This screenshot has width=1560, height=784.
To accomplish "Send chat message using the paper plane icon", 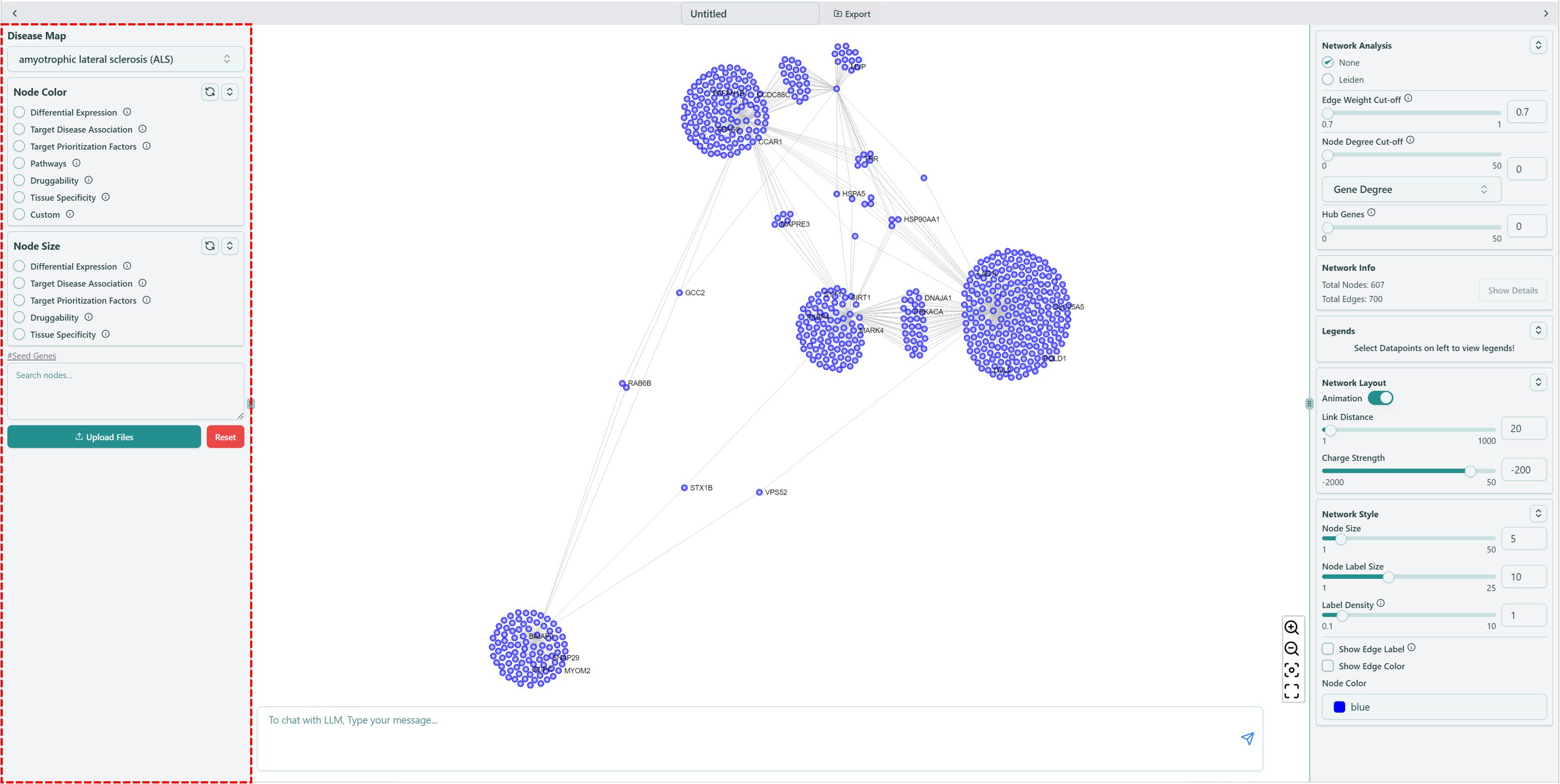I will 1247,739.
